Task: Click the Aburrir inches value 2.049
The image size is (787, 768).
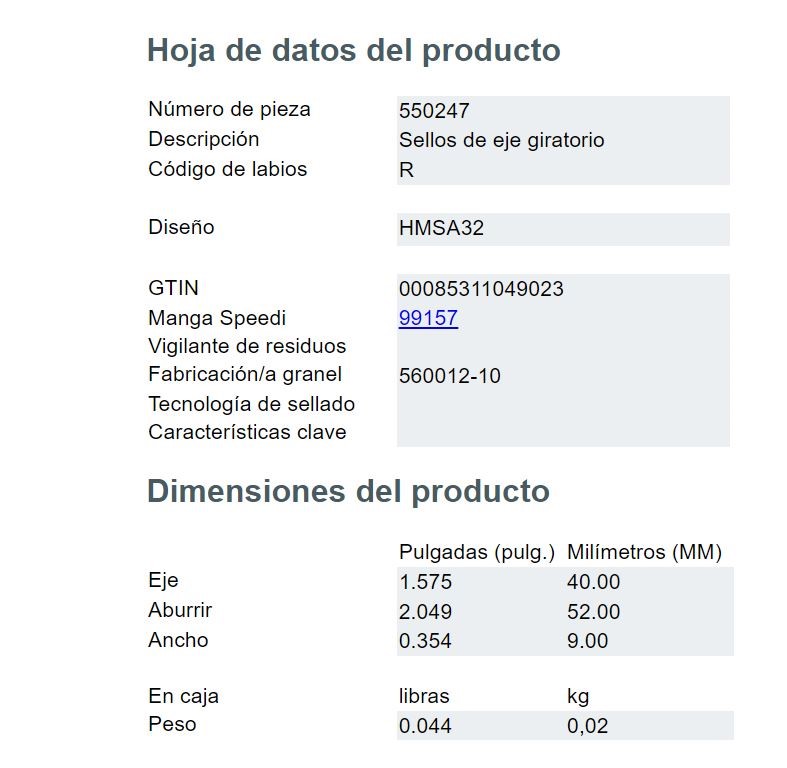Action: (x=426, y=611)
